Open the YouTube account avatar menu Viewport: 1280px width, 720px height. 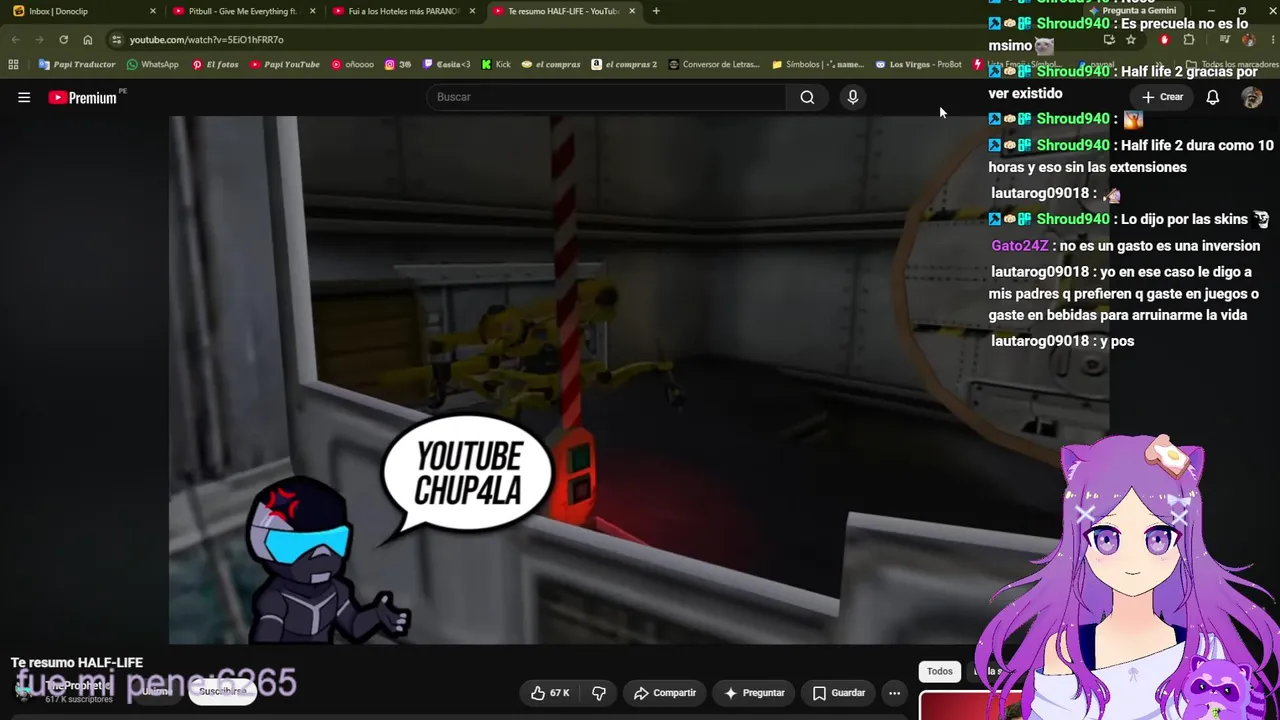click(x=1252, y=97)
